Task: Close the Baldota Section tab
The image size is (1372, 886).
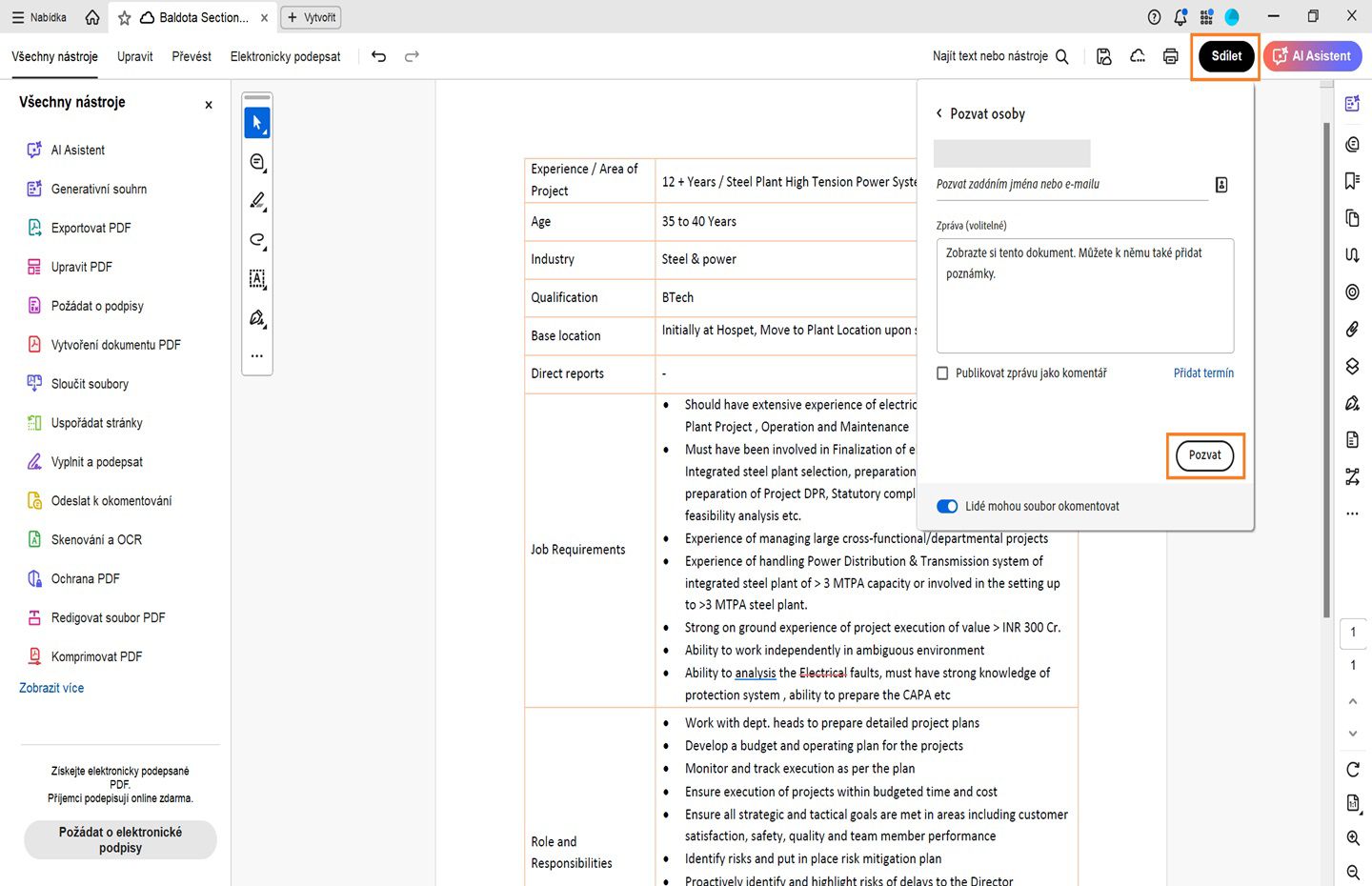Action: point(264,18)
